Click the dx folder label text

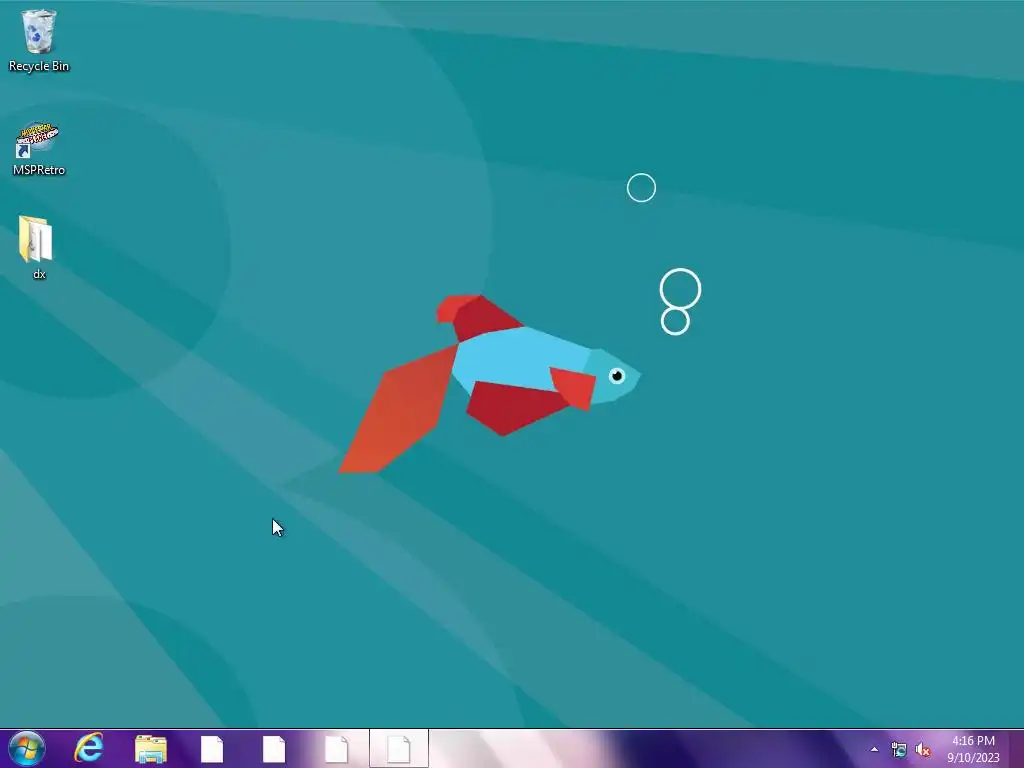39,274
